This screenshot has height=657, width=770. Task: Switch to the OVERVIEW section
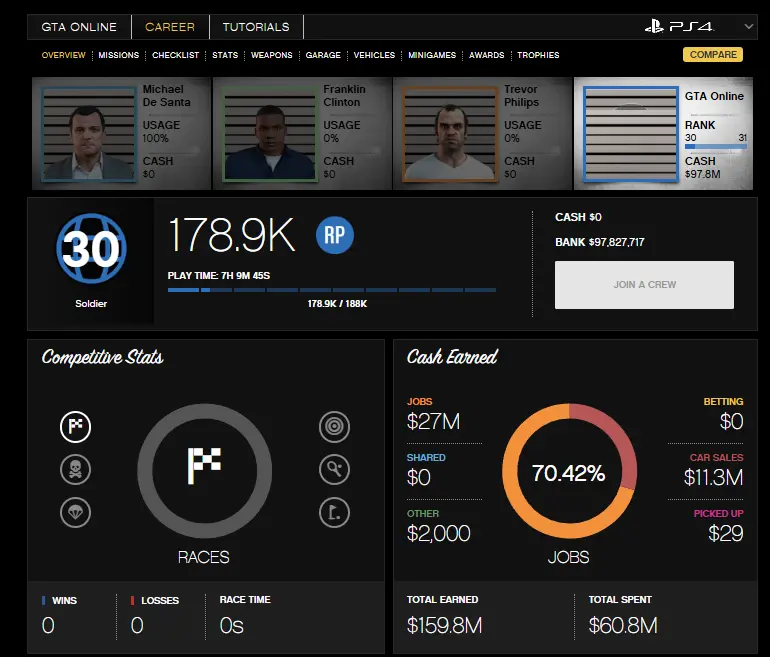point(63,55)
